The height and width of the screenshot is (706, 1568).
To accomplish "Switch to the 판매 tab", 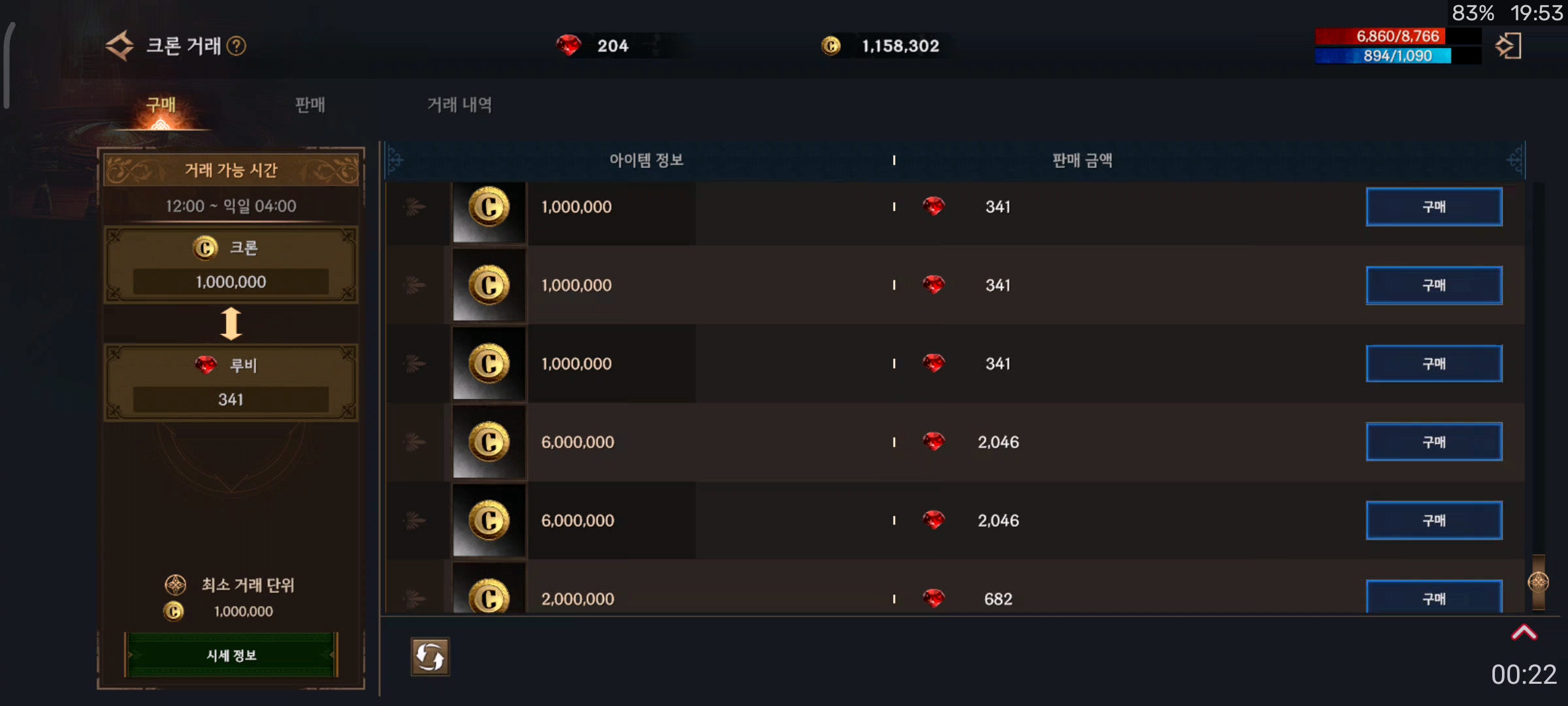I will [310, 105].
